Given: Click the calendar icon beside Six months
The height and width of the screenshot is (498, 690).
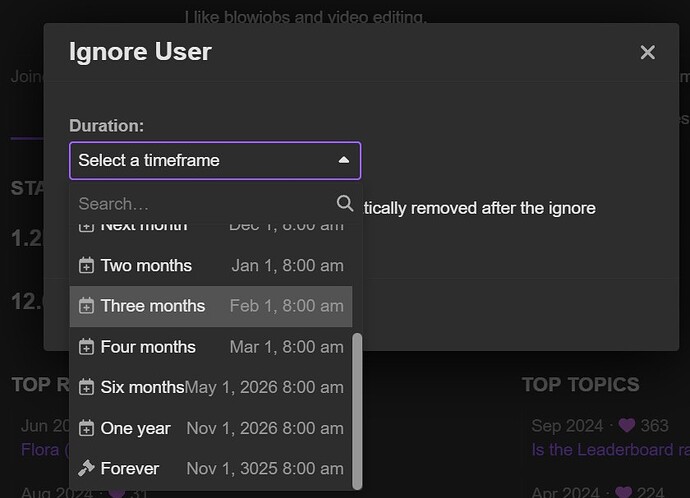Looking at the screenshot, I should pyautogui.click(x=86, y=388).
